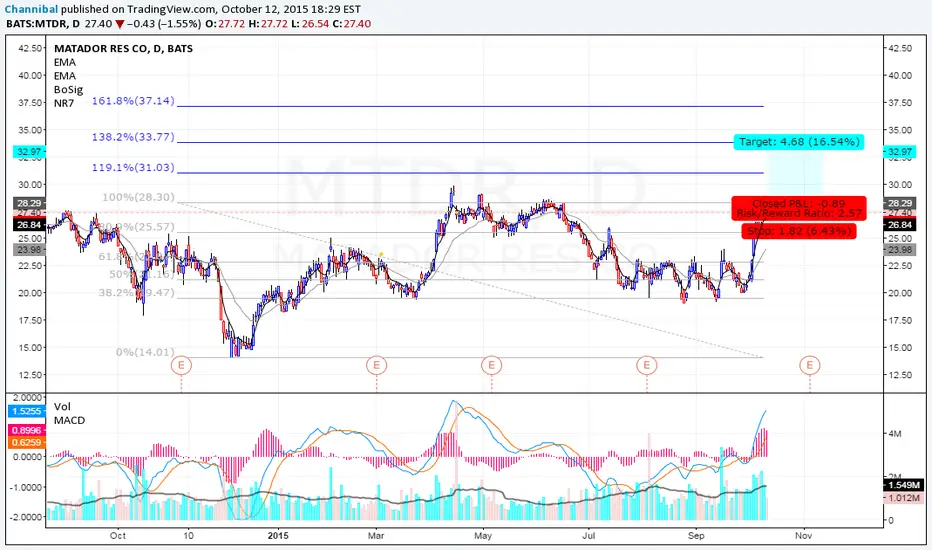Click the blue 1.5255 MACD value tag
The image size is (932, 550).
[26, 411]
